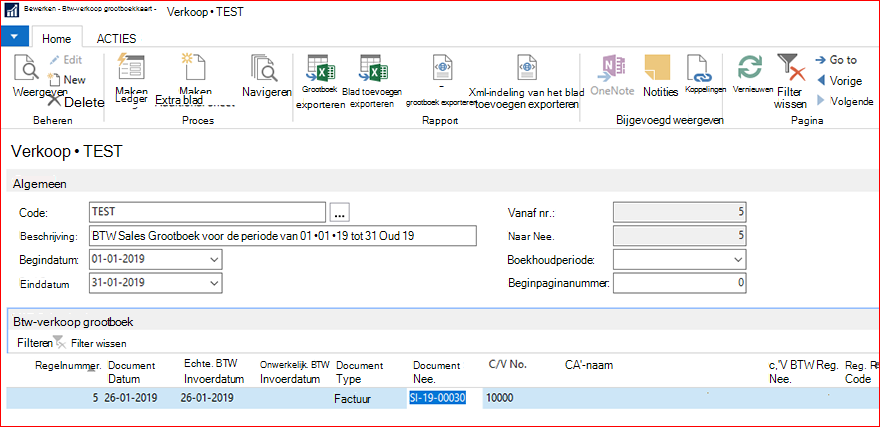
Task: Open the blue application menu dropdown
Action: [x=15, y=36]
